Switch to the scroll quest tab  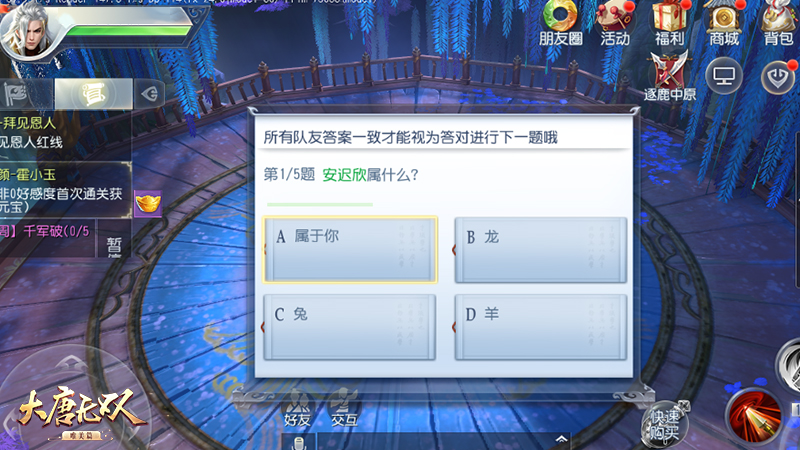(93, 94)
